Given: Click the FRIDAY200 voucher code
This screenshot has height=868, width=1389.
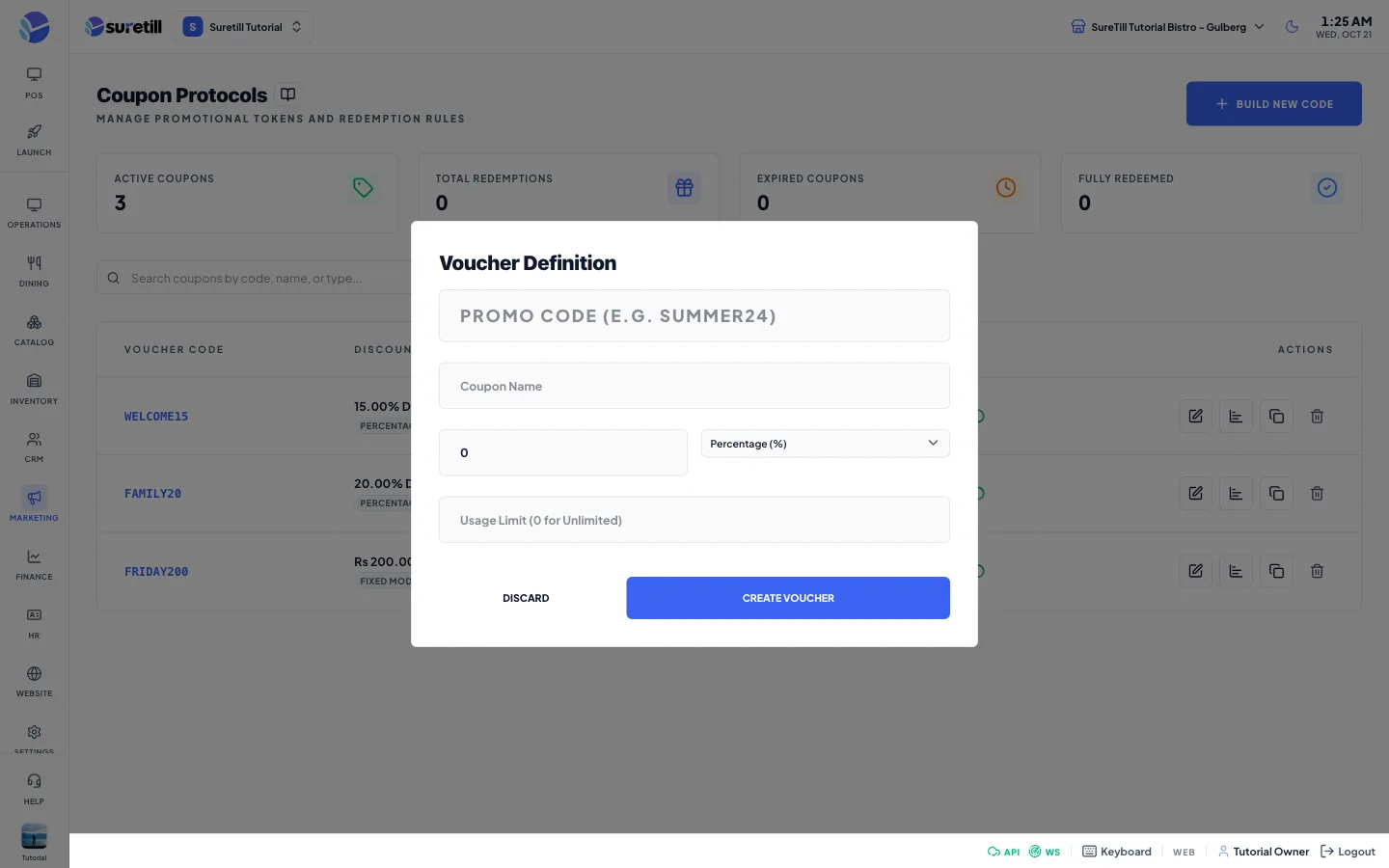Looking at the screenshot, I should pyautogui.click(x=156, y=572).
